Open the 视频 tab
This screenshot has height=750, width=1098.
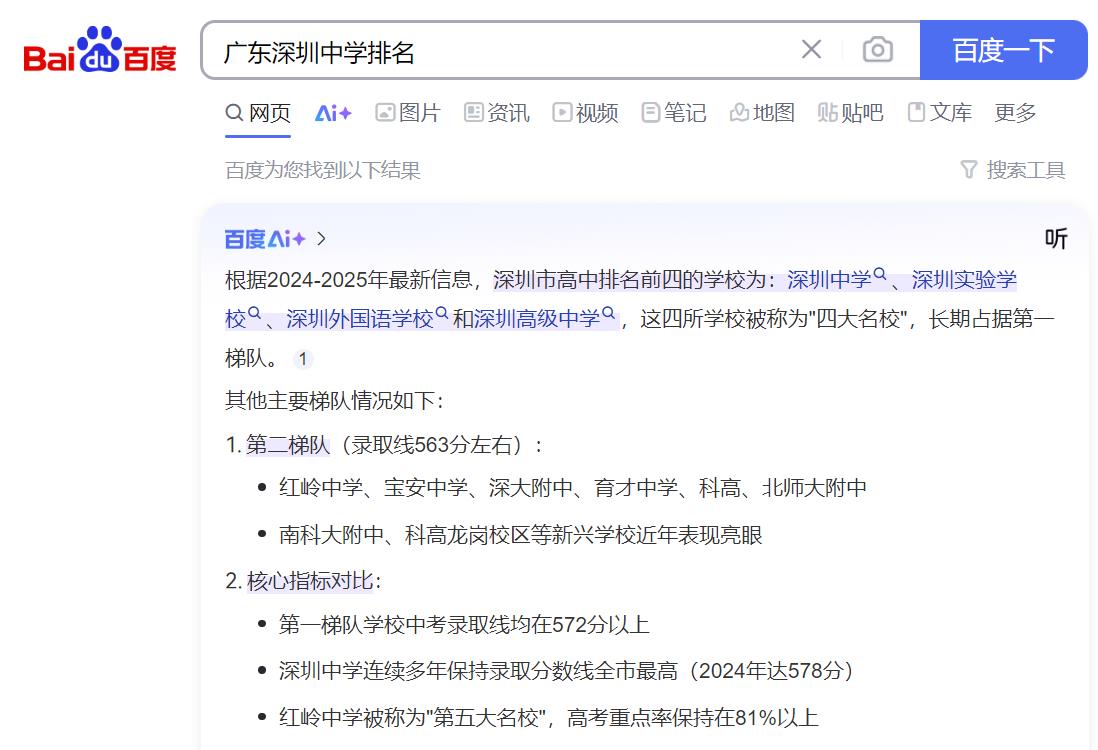click(585, 113)
